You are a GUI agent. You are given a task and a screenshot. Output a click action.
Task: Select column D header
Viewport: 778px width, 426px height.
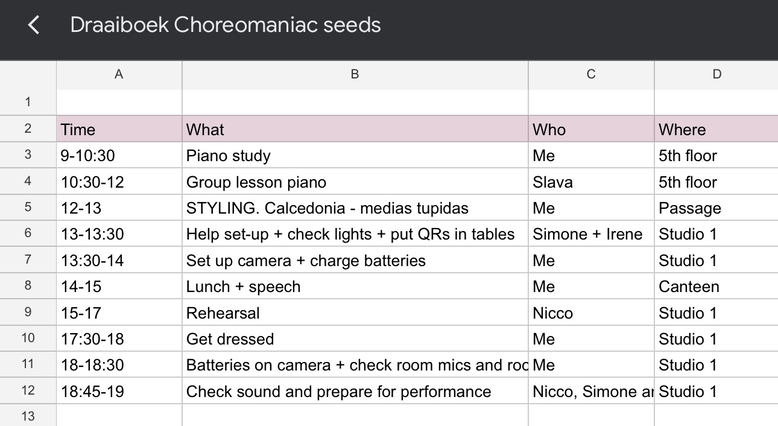(716, 74)
